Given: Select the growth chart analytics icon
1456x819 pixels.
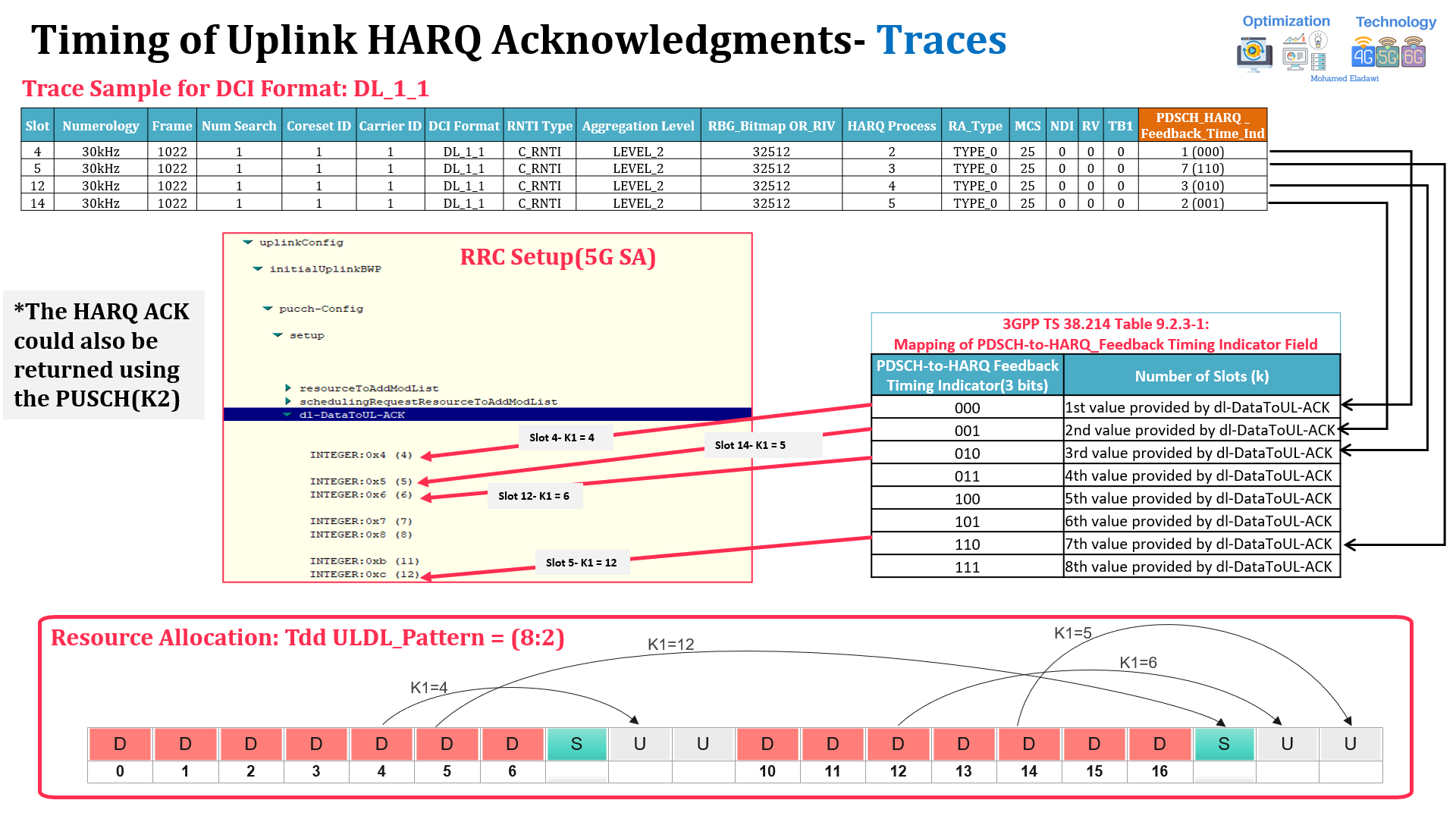Looking at the screenshot, I should (x=1294, y=38).
